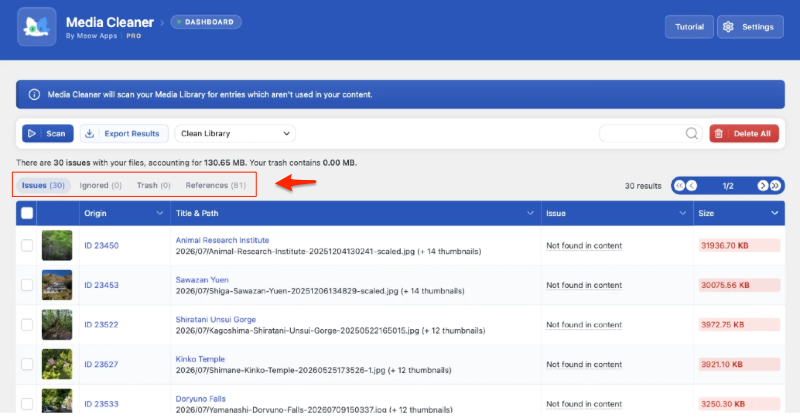Image resolution: width=800 pixels, height=418 pixels.
Task: Focus the search input field
Action: (x=642, y=134)
